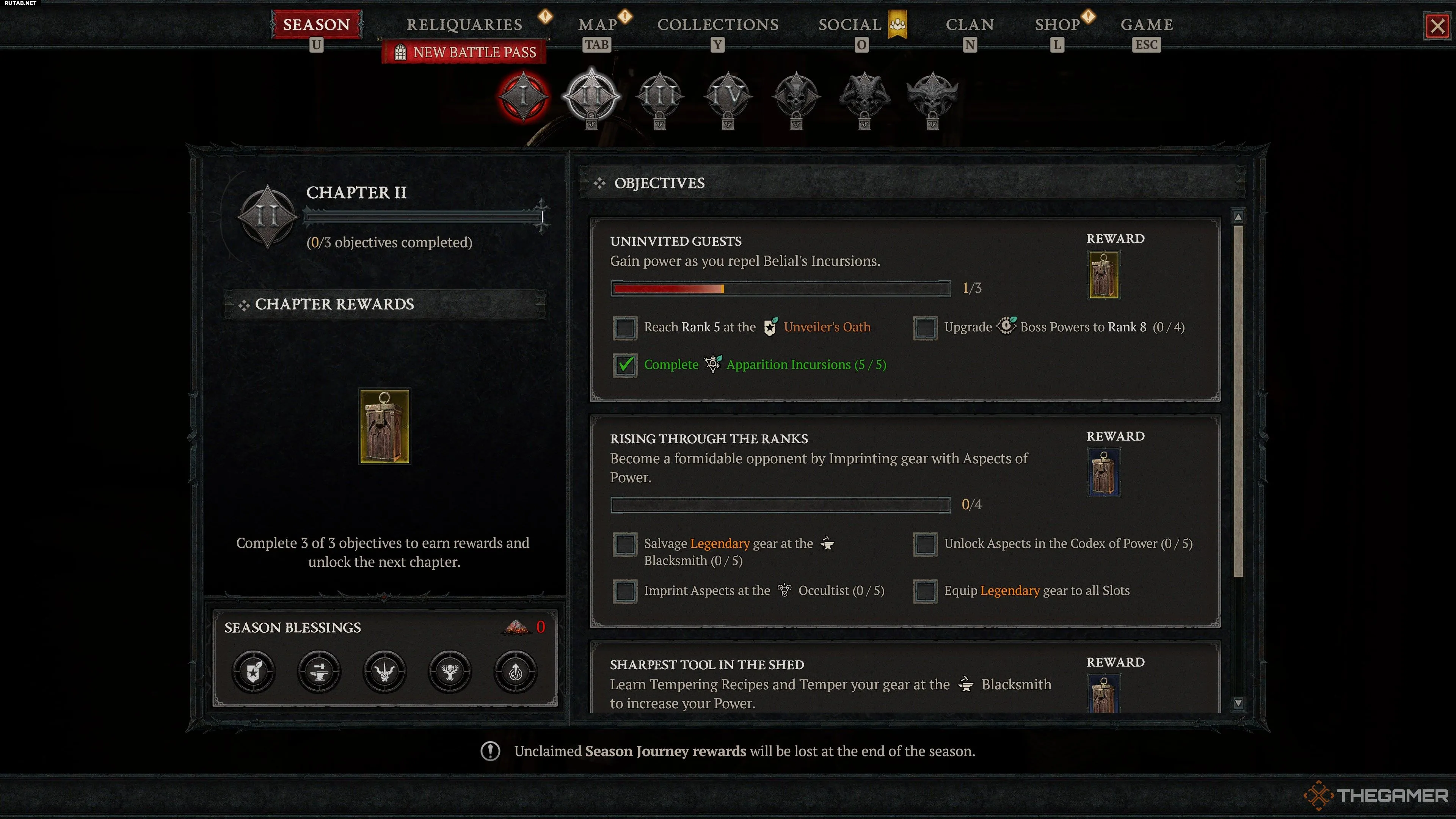This screenshot has height=819, width=1456.
Task: Toggle the Reach Rank 5 Unveiler's Oath checkbox
Action: (625, 328)
